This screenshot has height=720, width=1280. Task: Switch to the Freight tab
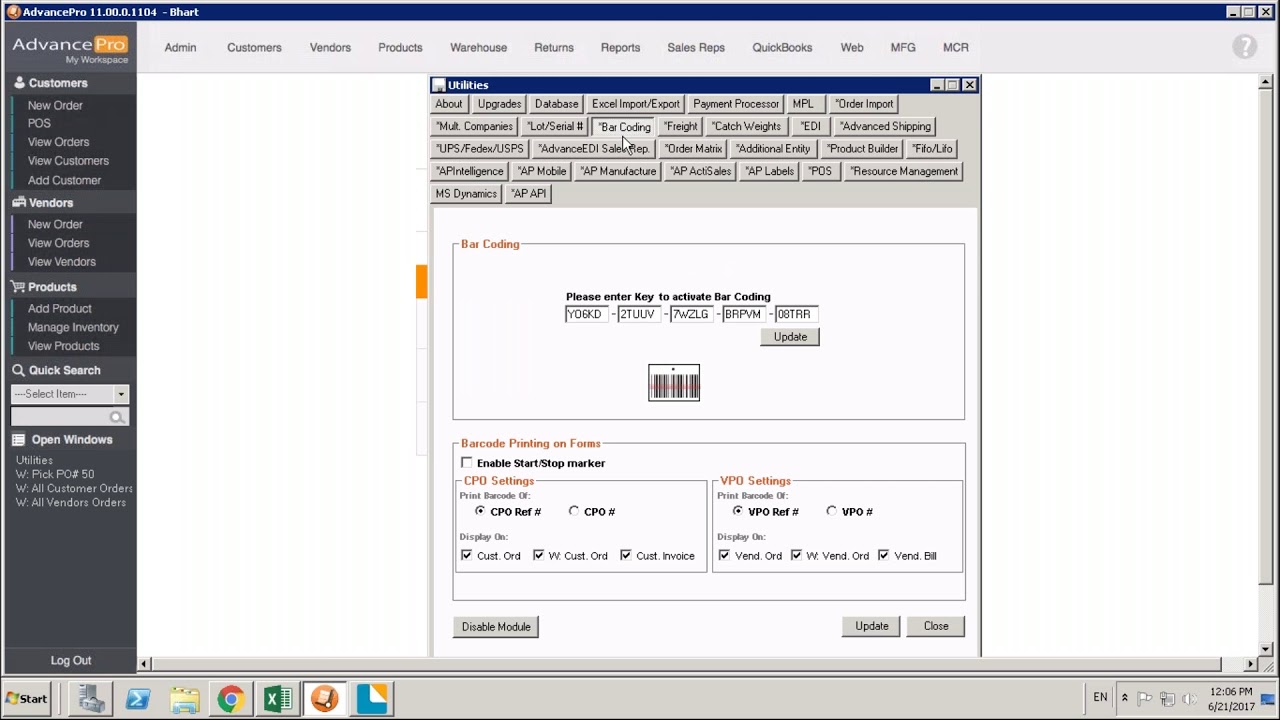[681, 126]
